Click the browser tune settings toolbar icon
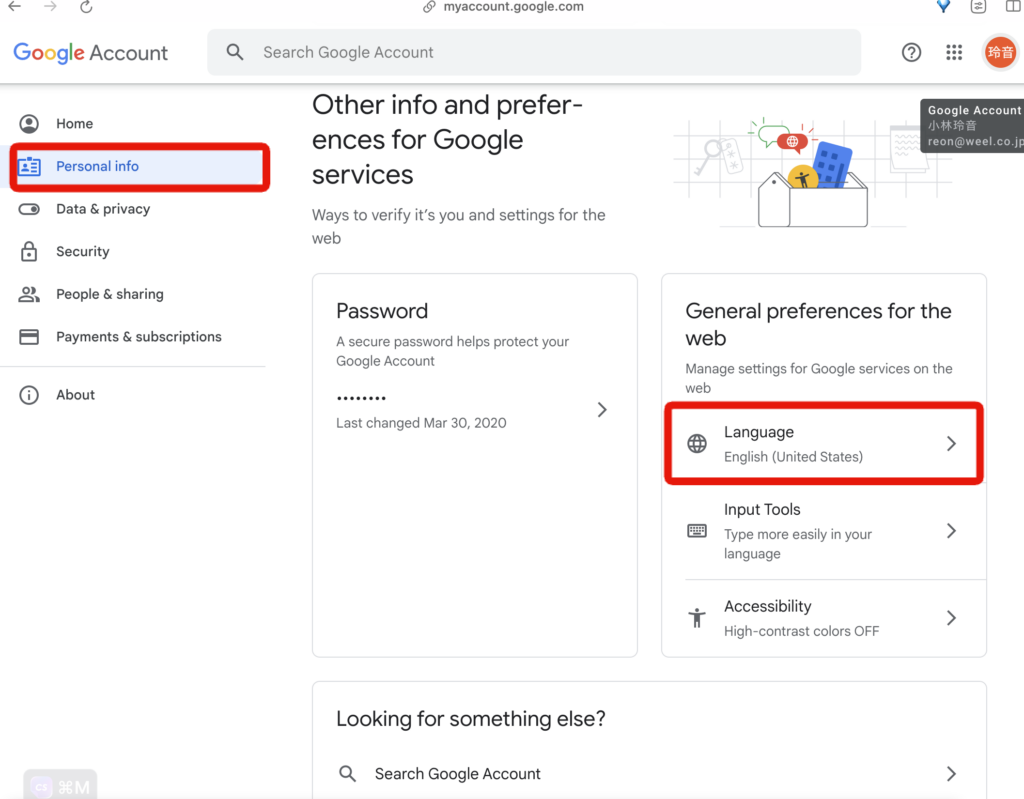Viewport: 1024px width, 799px height. click(x=978, y=7)
